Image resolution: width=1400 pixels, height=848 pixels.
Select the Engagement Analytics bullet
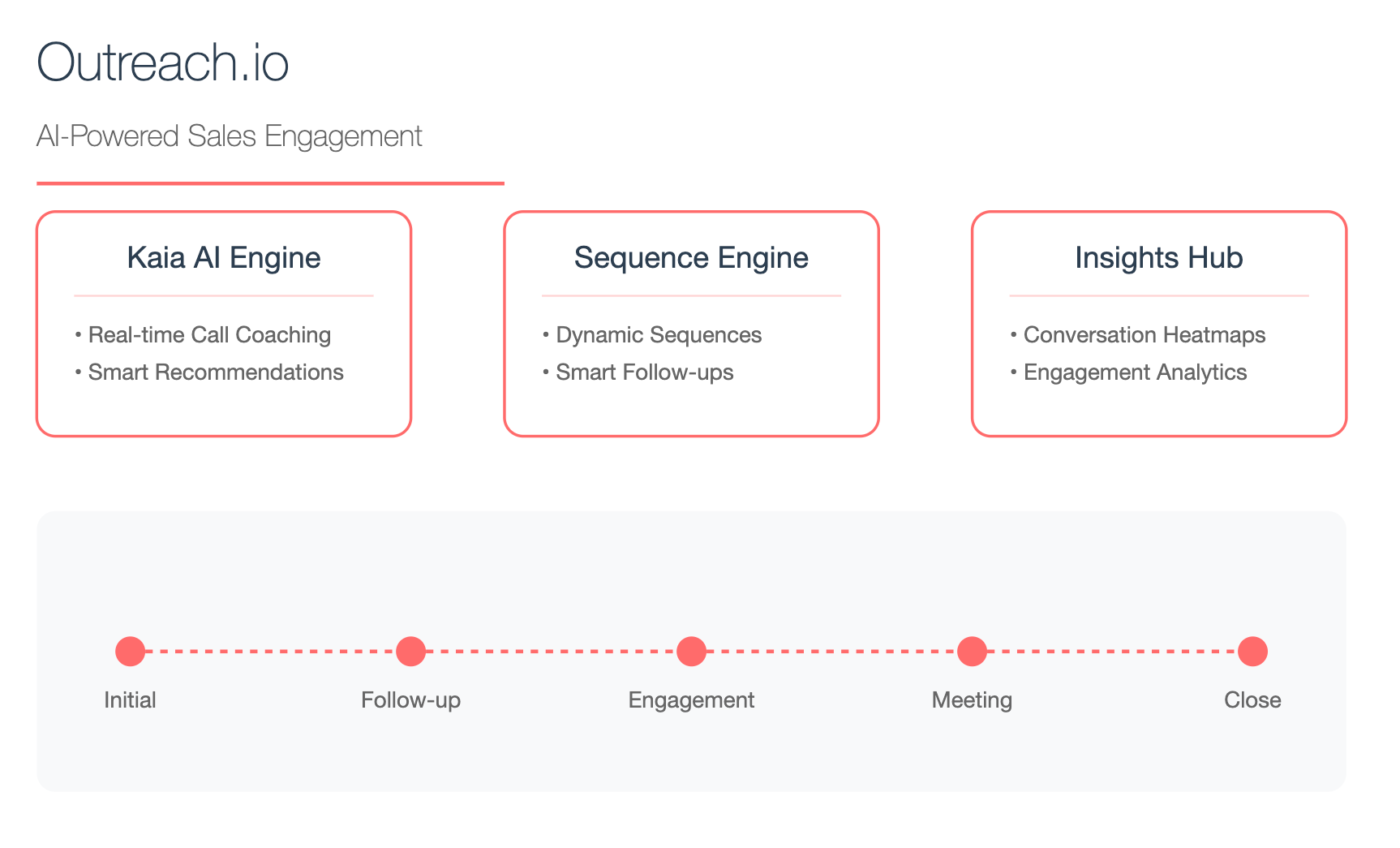(1128, 372)
